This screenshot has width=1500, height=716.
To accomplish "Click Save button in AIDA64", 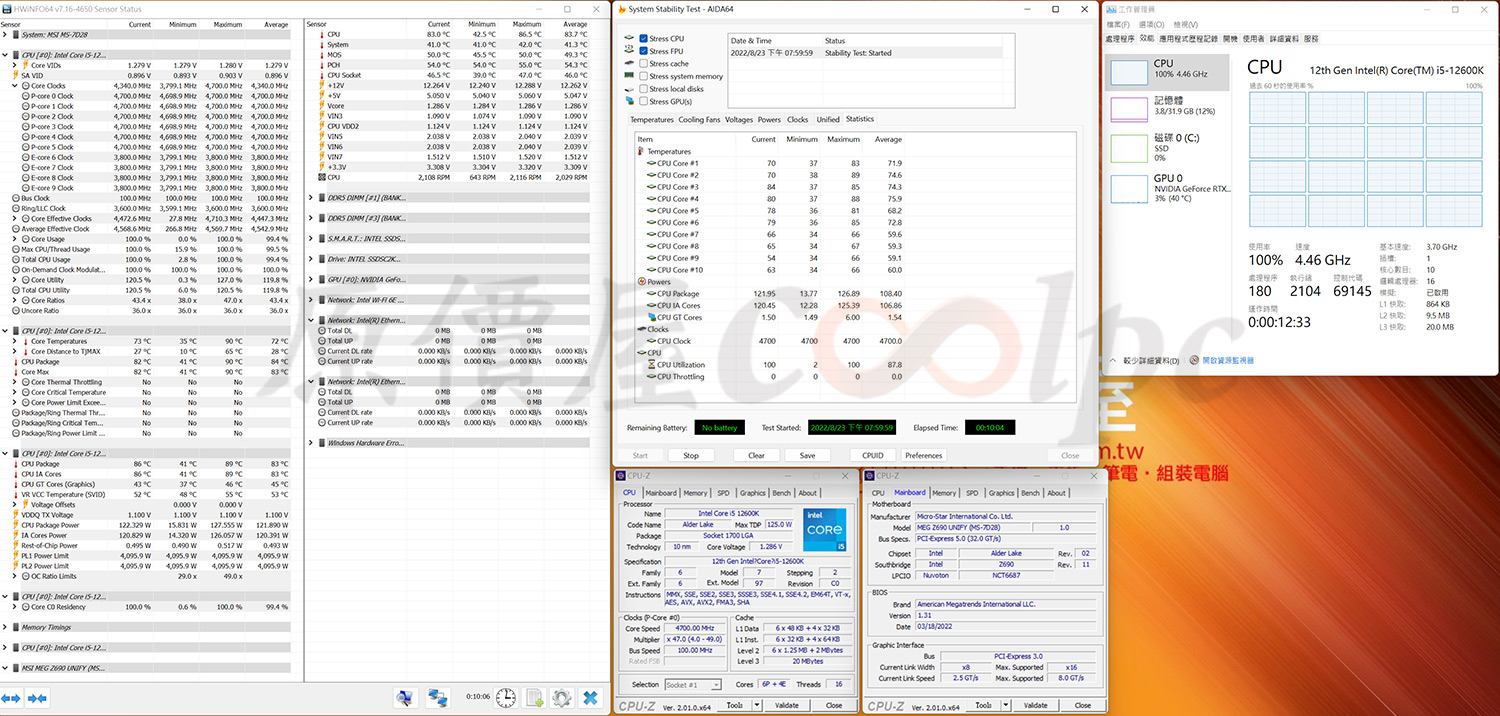I will click(x=807, y=455).
